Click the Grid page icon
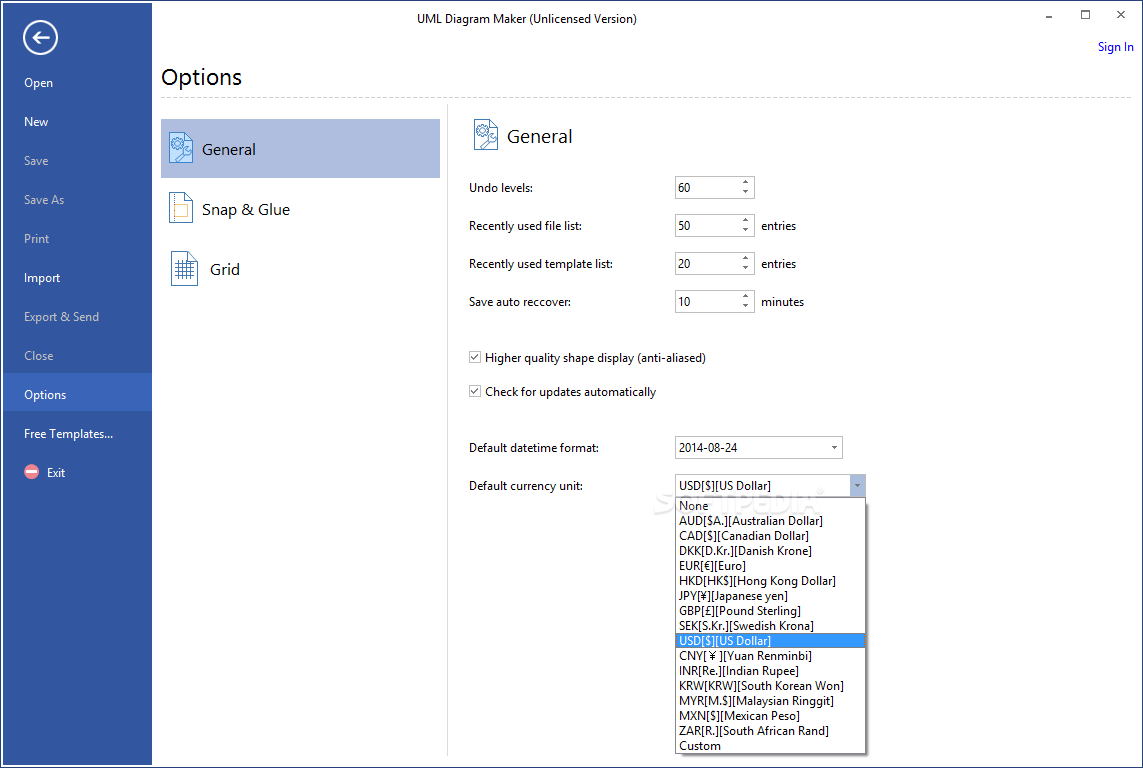 (x=184, y=268)
